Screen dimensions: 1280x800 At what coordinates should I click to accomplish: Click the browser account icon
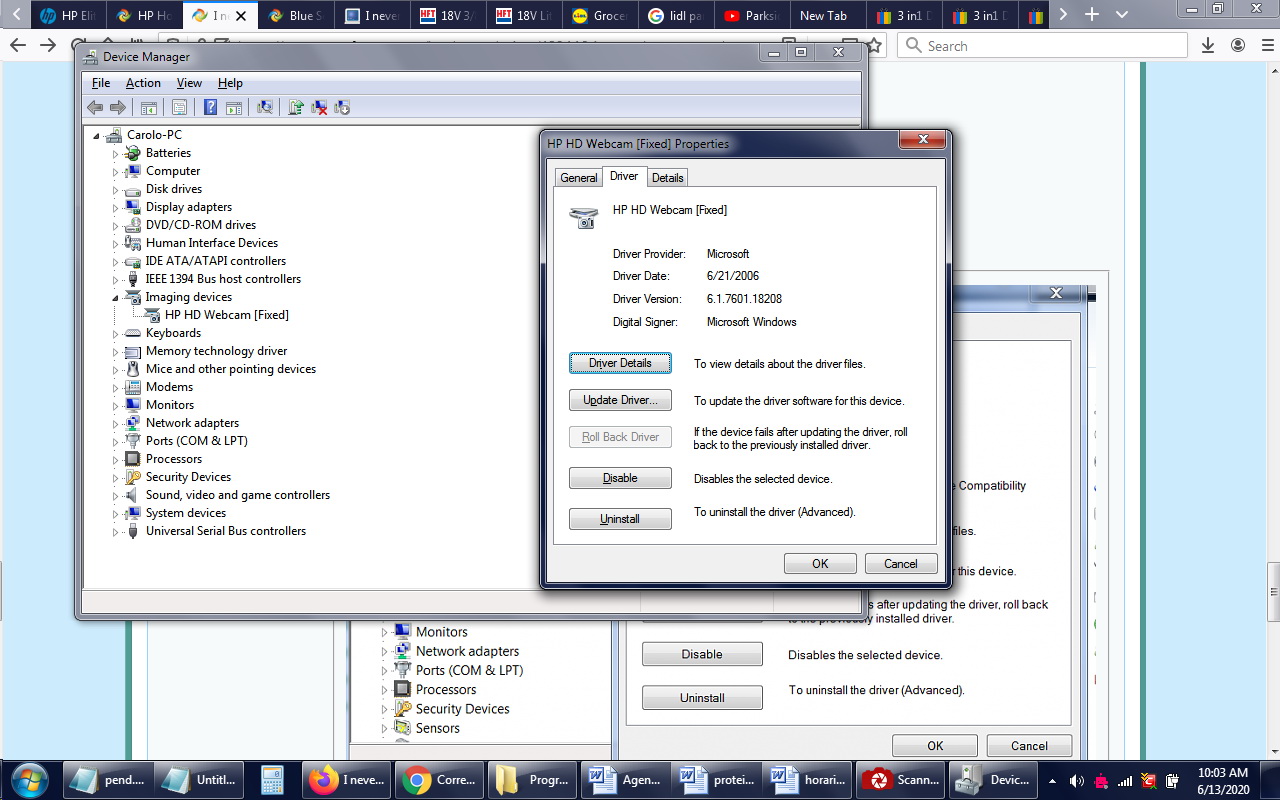tap(1238, 45)
